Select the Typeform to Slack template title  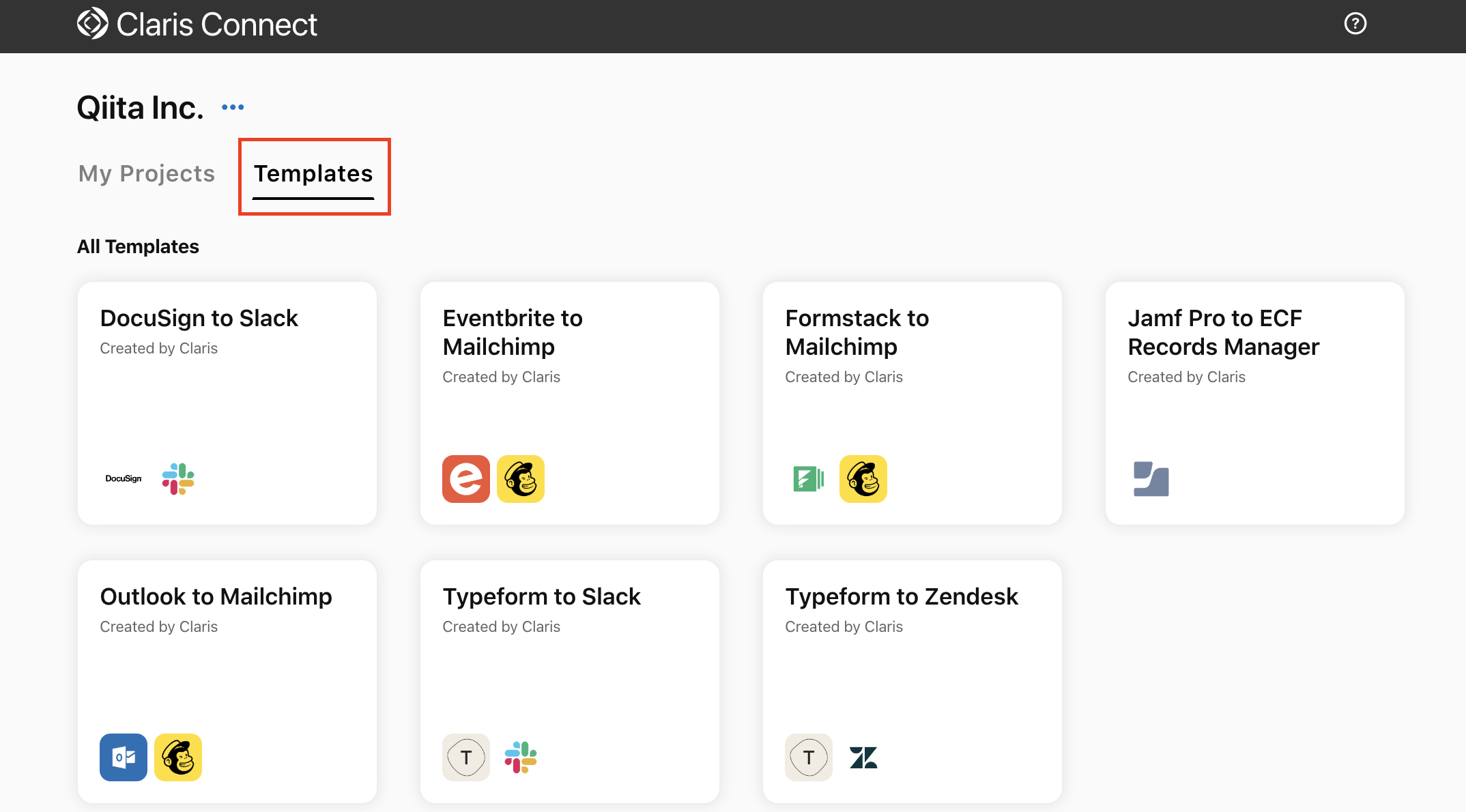[541, 597]
